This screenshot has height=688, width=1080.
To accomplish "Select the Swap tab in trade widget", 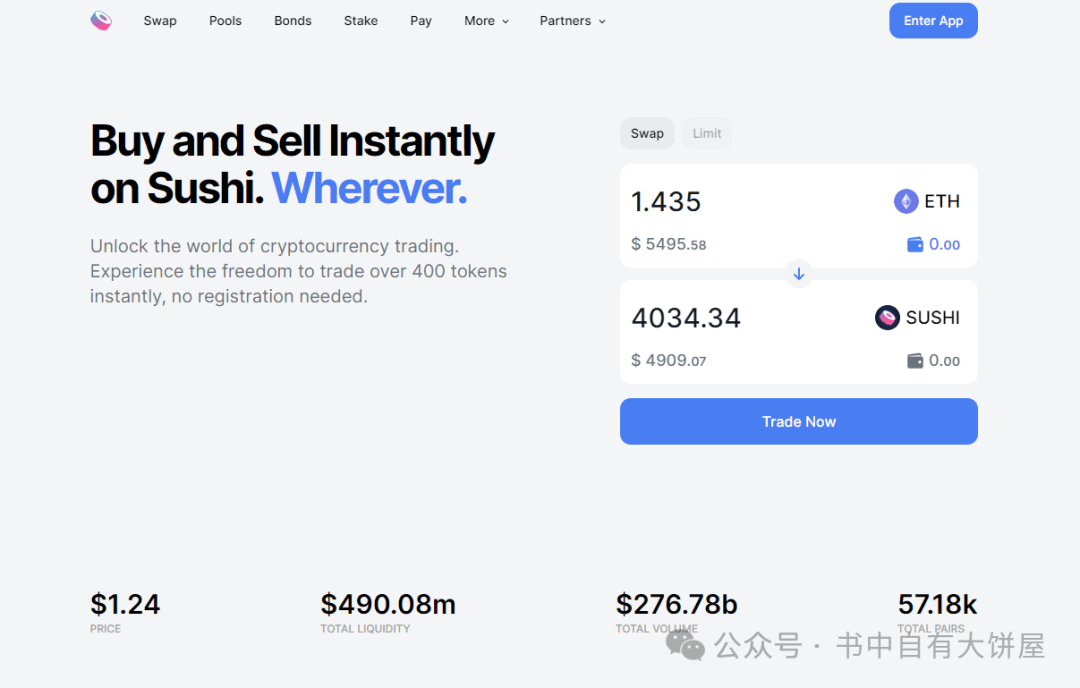I will click(647, 134).
